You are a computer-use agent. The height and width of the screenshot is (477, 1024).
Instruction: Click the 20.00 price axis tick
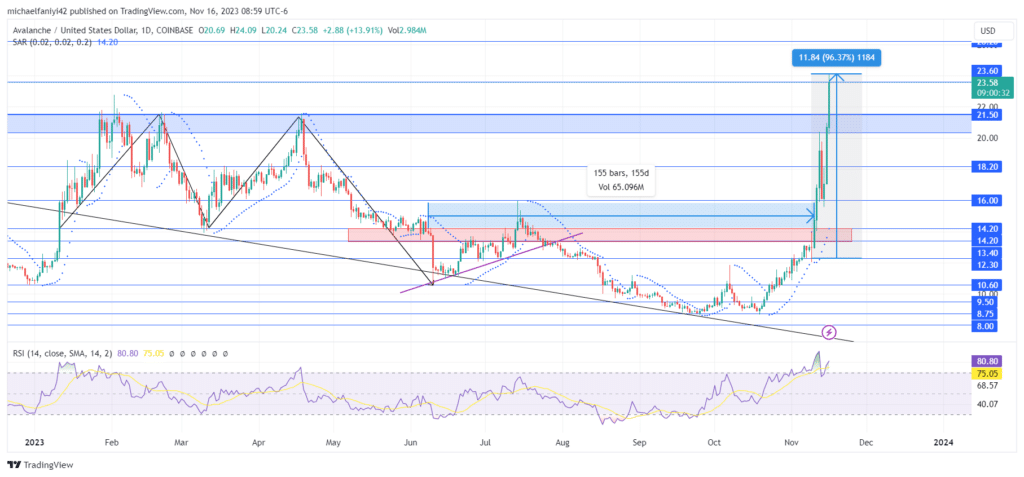(x=986, y=138)
